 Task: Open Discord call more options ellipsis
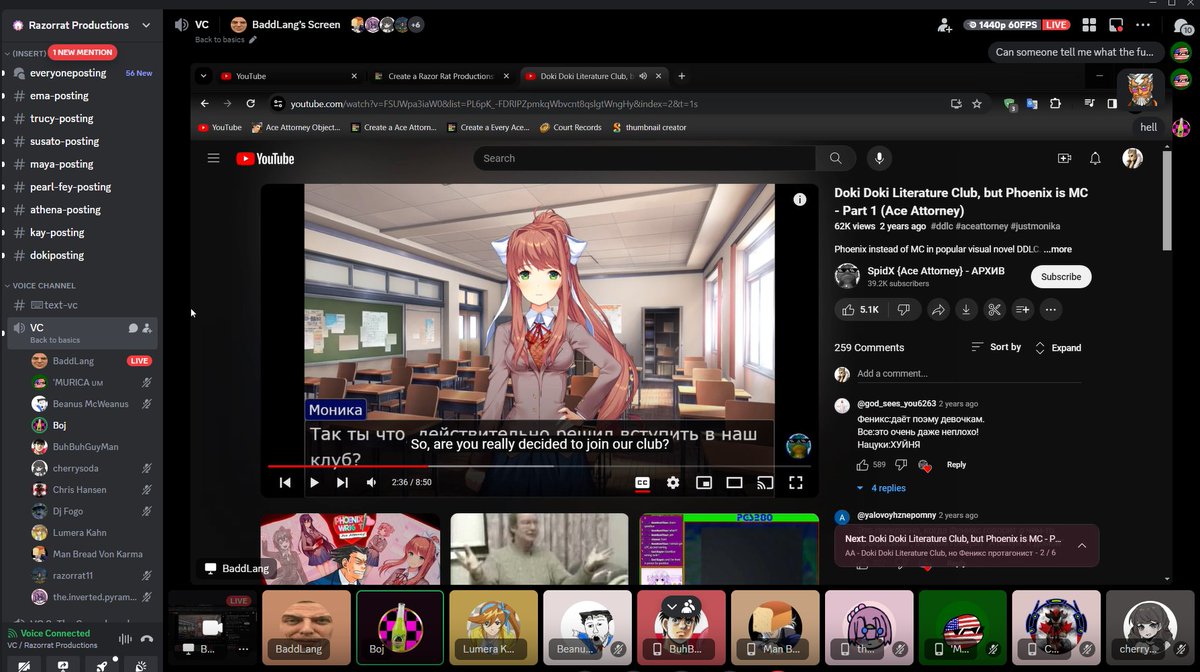coord(1142,25)
